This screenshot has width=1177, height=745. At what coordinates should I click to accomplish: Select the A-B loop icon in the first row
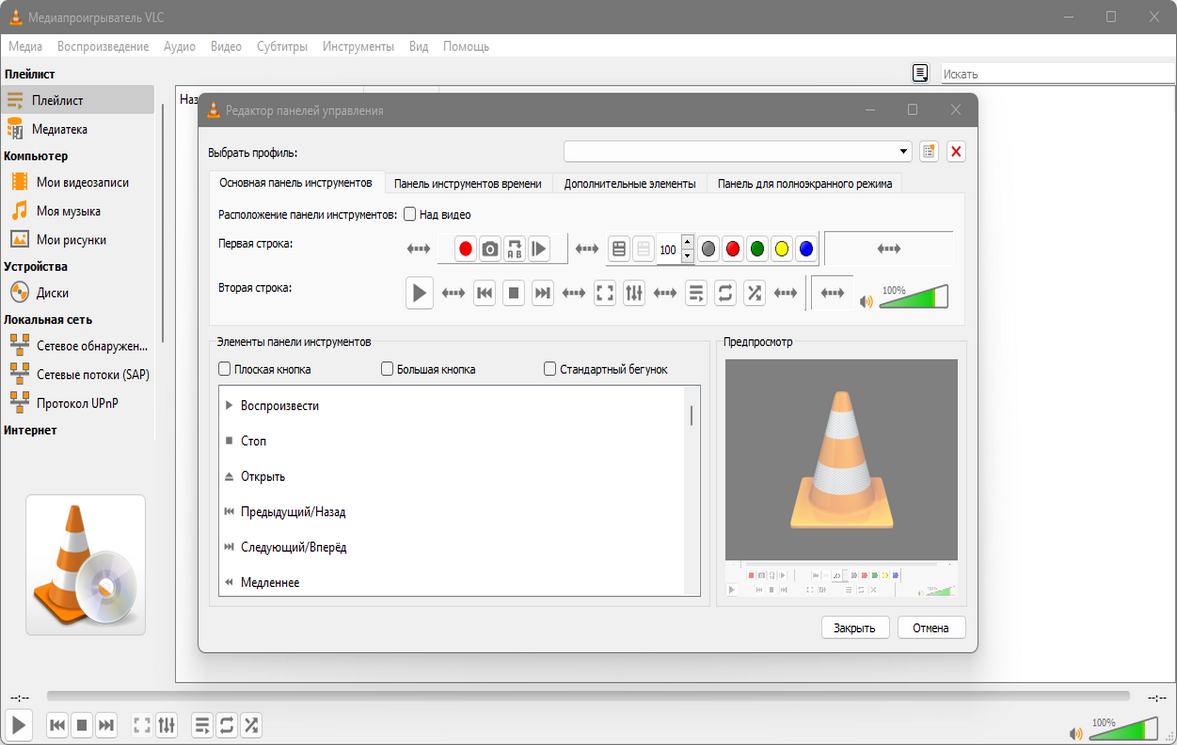click(x=514, y=249)
